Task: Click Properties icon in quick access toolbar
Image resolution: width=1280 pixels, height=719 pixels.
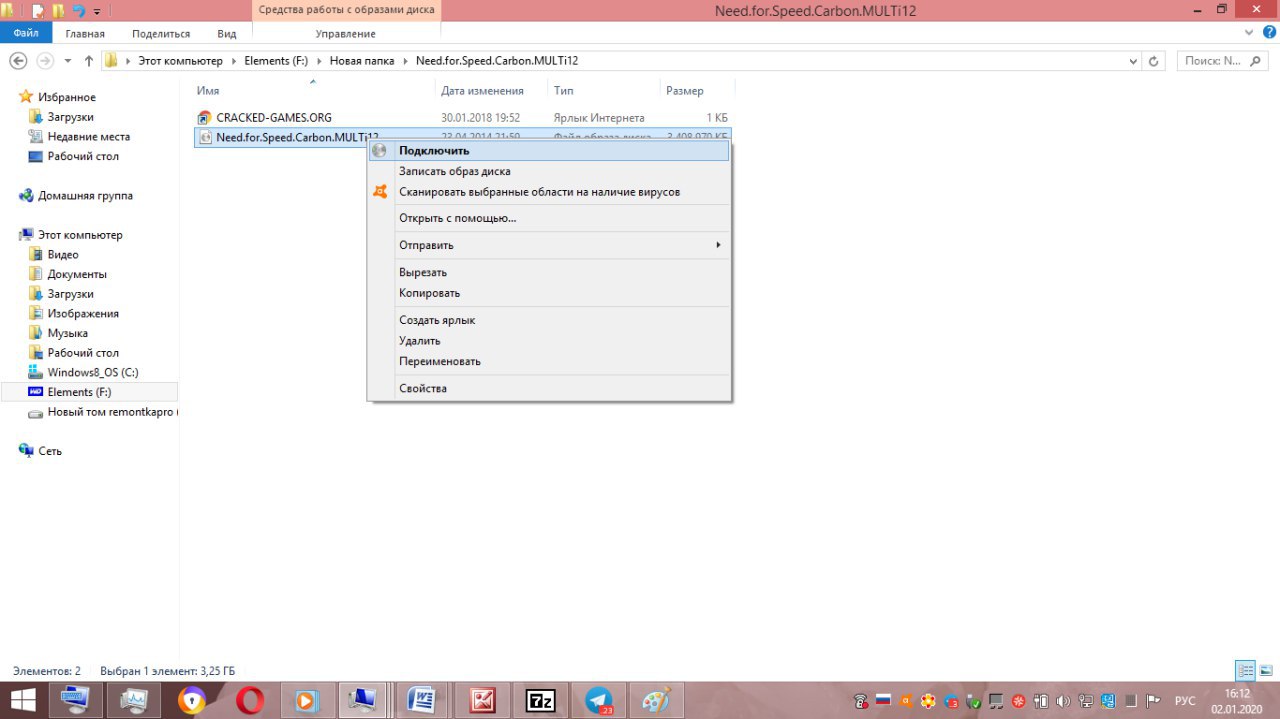Action: click(x=38, y=11)
